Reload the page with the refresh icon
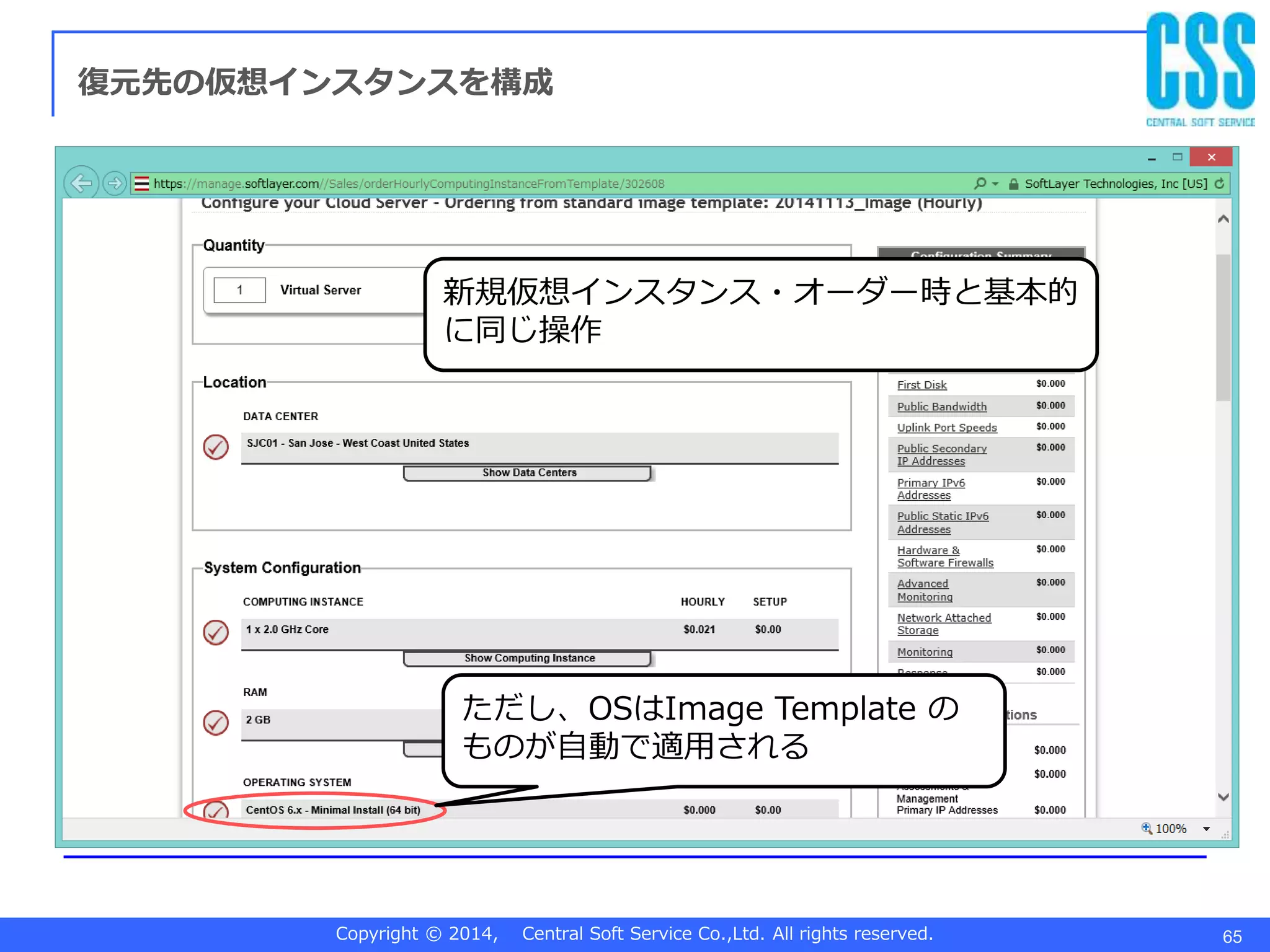 point(1219,183)
